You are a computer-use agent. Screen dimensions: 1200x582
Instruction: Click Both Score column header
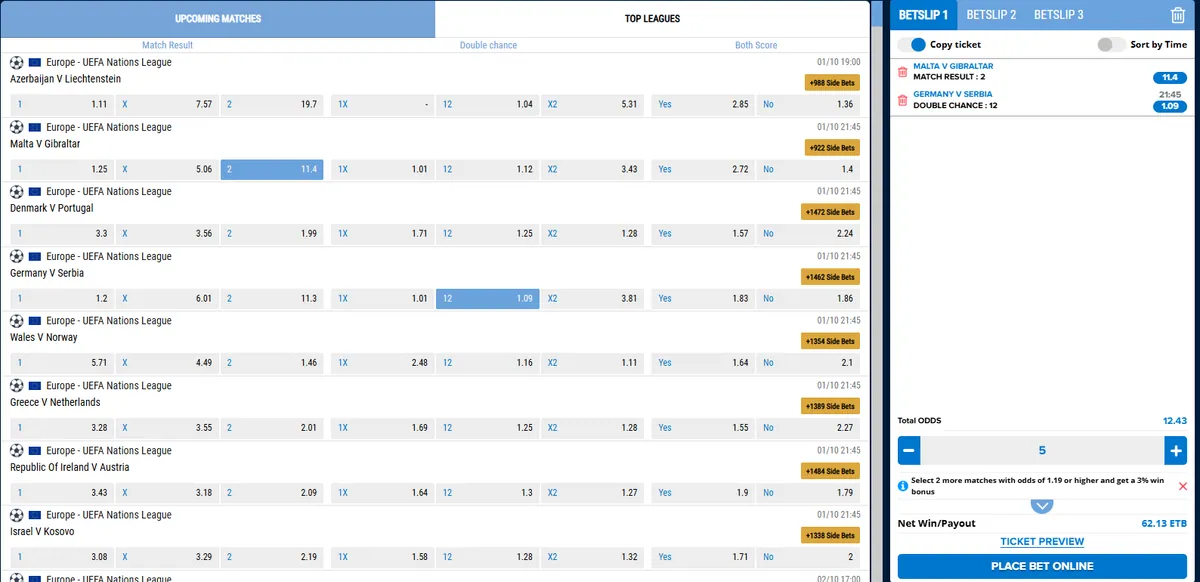(x=756, y=45)
